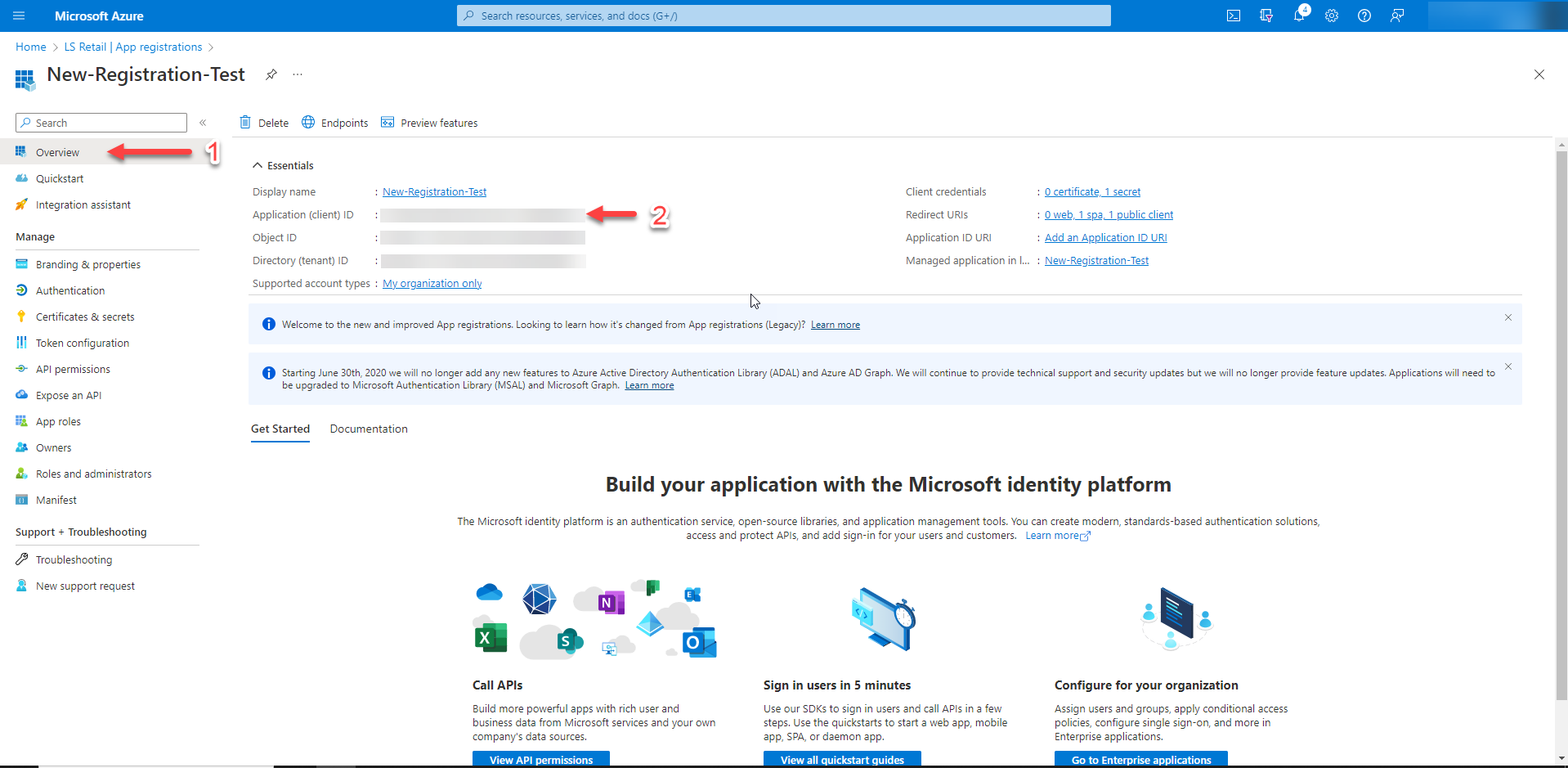Open the Add an Application ID URI link
This screenshot has width=1568, height=768.
point(1105,237)
